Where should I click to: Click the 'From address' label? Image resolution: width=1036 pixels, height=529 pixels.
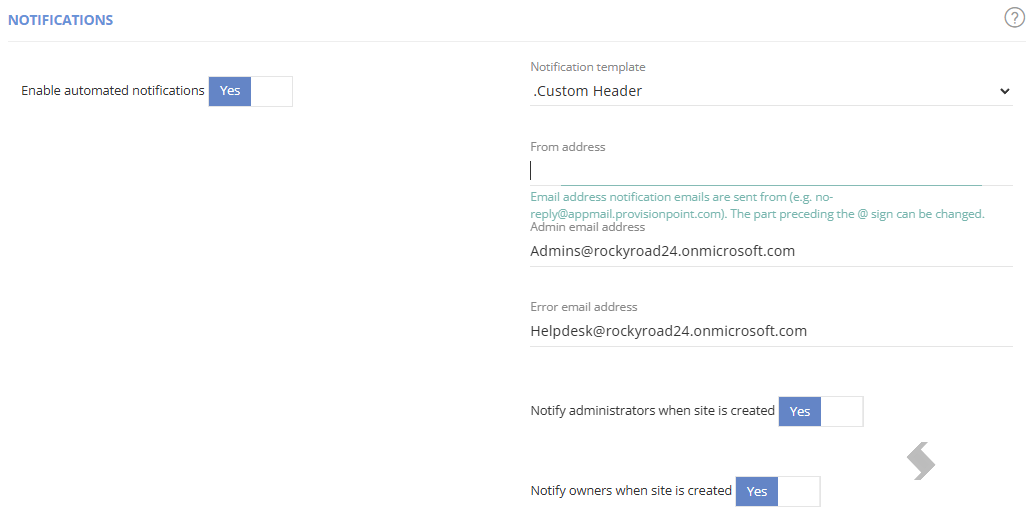(568, 147)
